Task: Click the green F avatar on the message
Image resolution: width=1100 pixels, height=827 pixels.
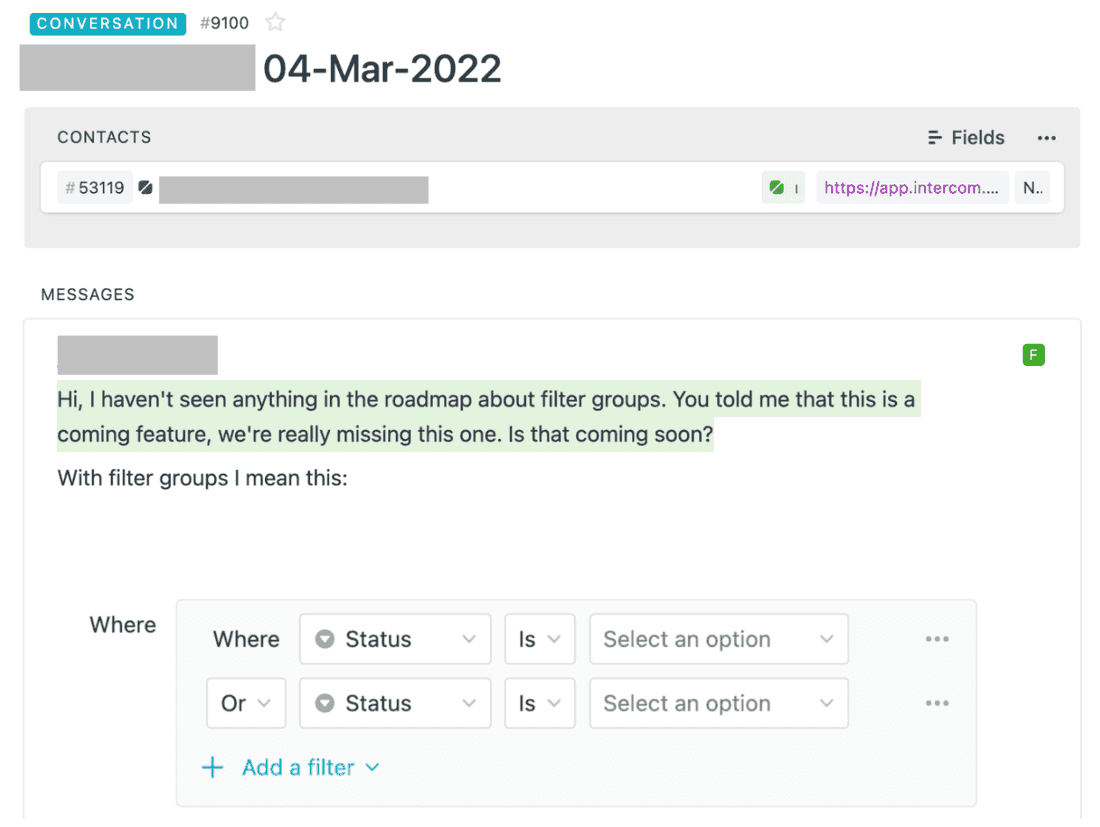Action: 1033,355
